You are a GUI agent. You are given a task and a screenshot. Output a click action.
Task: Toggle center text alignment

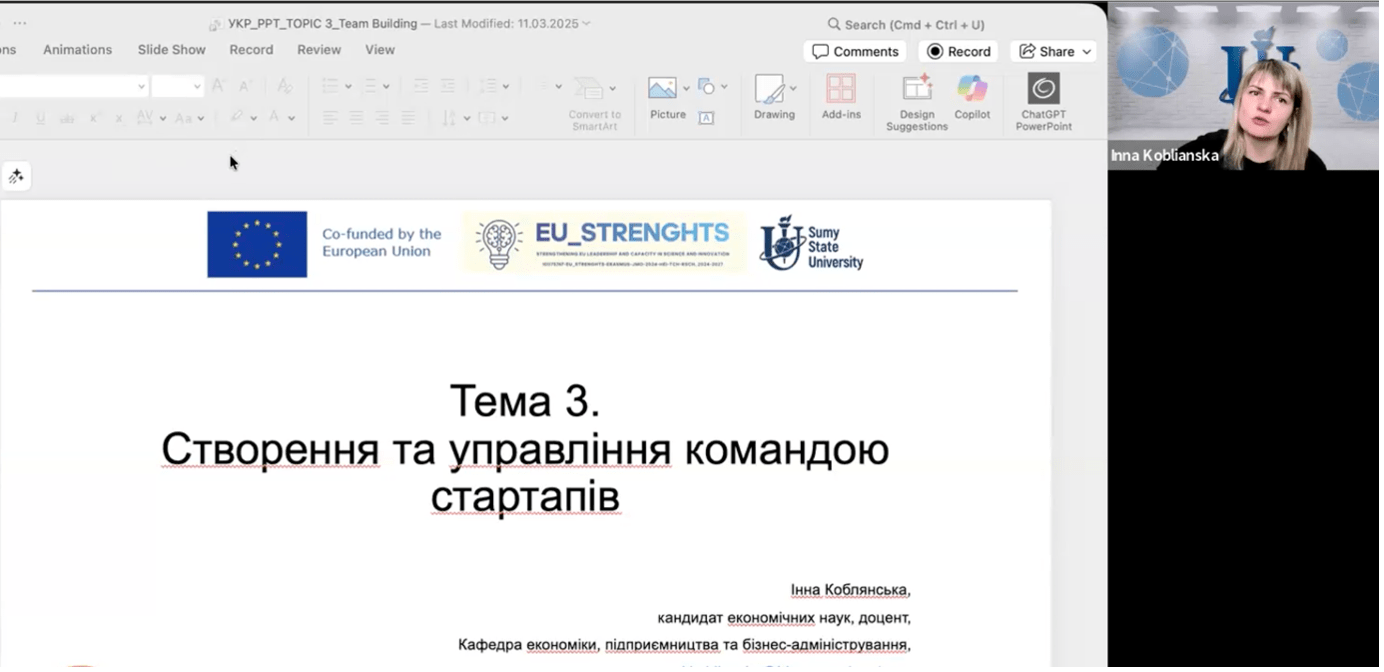point(356,118)
